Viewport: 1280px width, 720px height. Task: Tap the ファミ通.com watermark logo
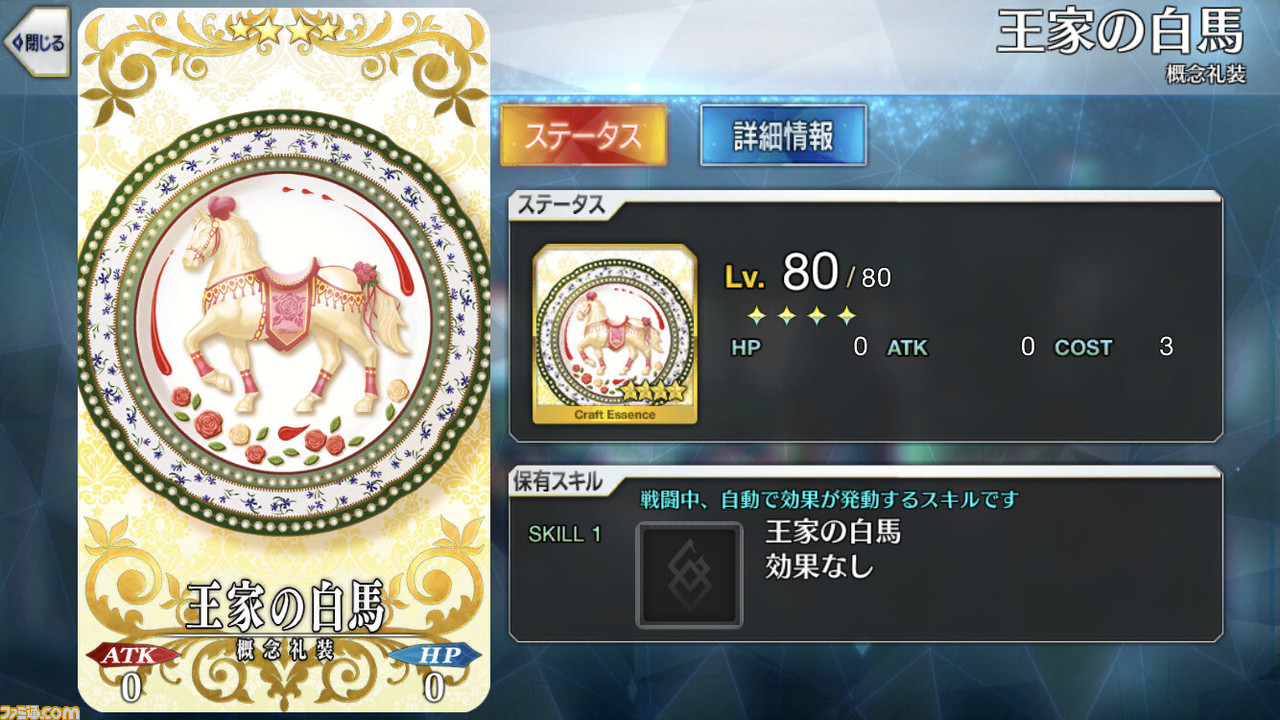pyautogui.click(x=40, y=710)
